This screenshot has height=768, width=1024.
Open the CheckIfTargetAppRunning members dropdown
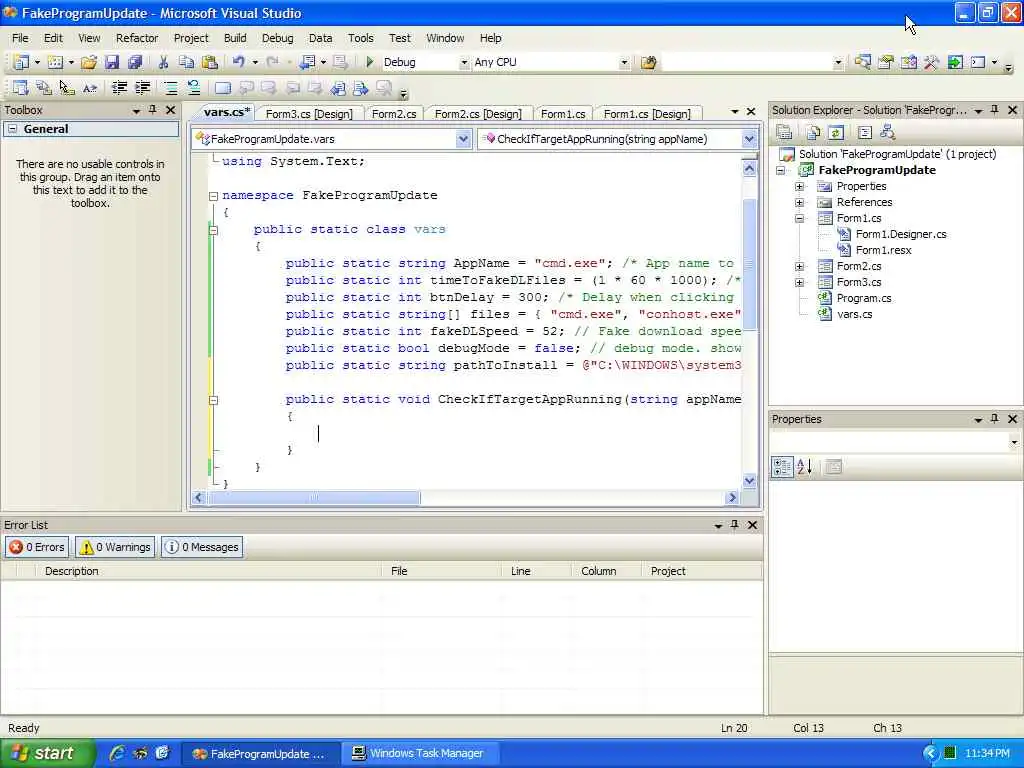[749, 139]
